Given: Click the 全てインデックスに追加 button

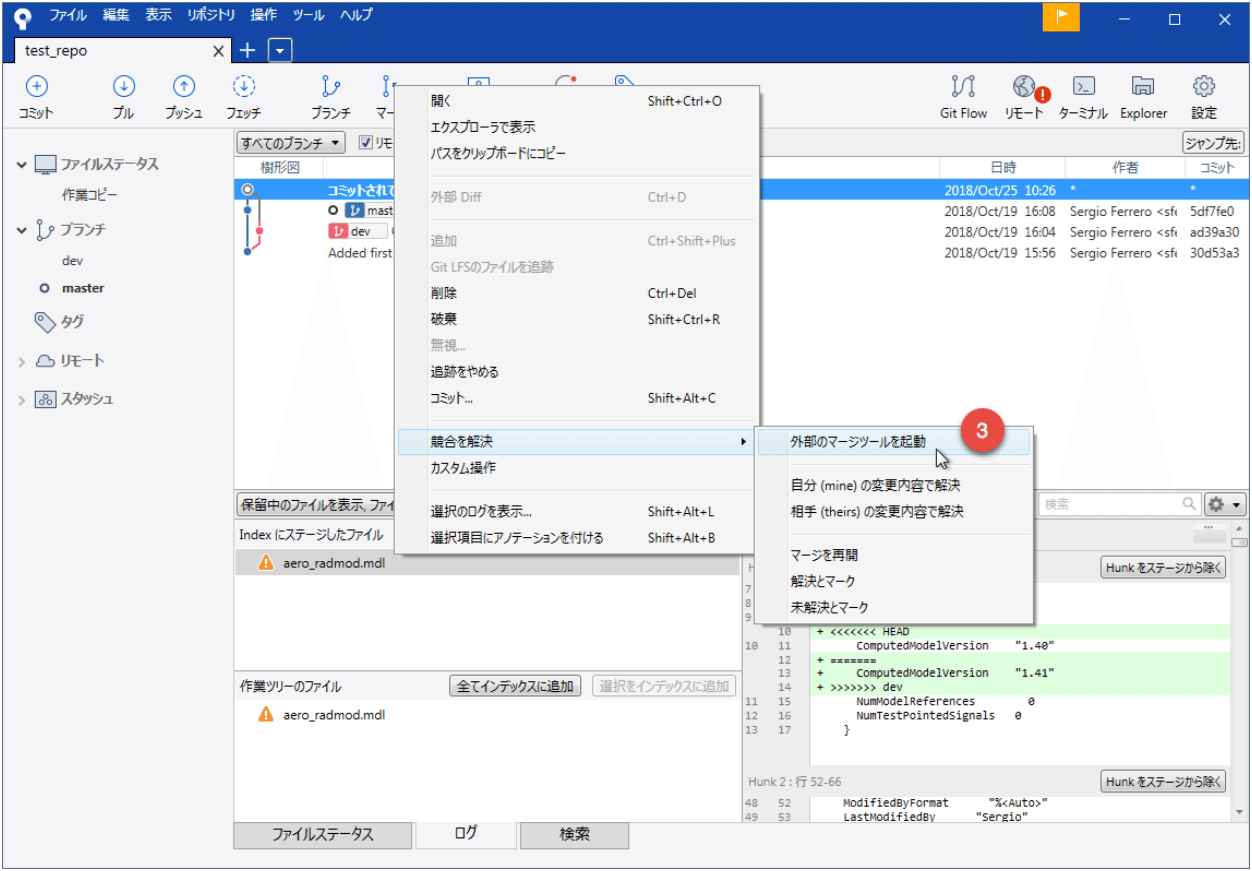Looking at the screenshot, I should [x=517, y=686].
